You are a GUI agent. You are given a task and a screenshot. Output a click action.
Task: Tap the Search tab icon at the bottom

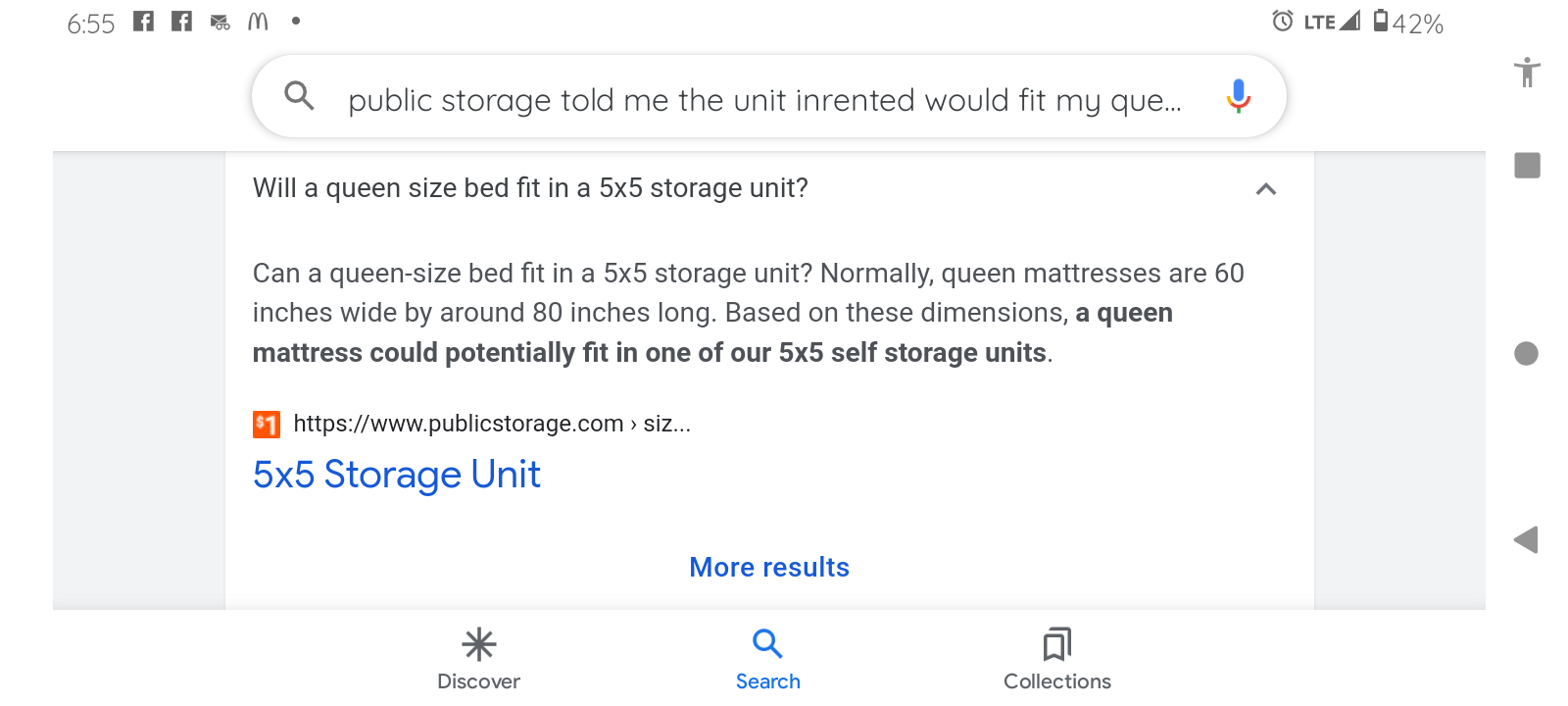[767, 645]
